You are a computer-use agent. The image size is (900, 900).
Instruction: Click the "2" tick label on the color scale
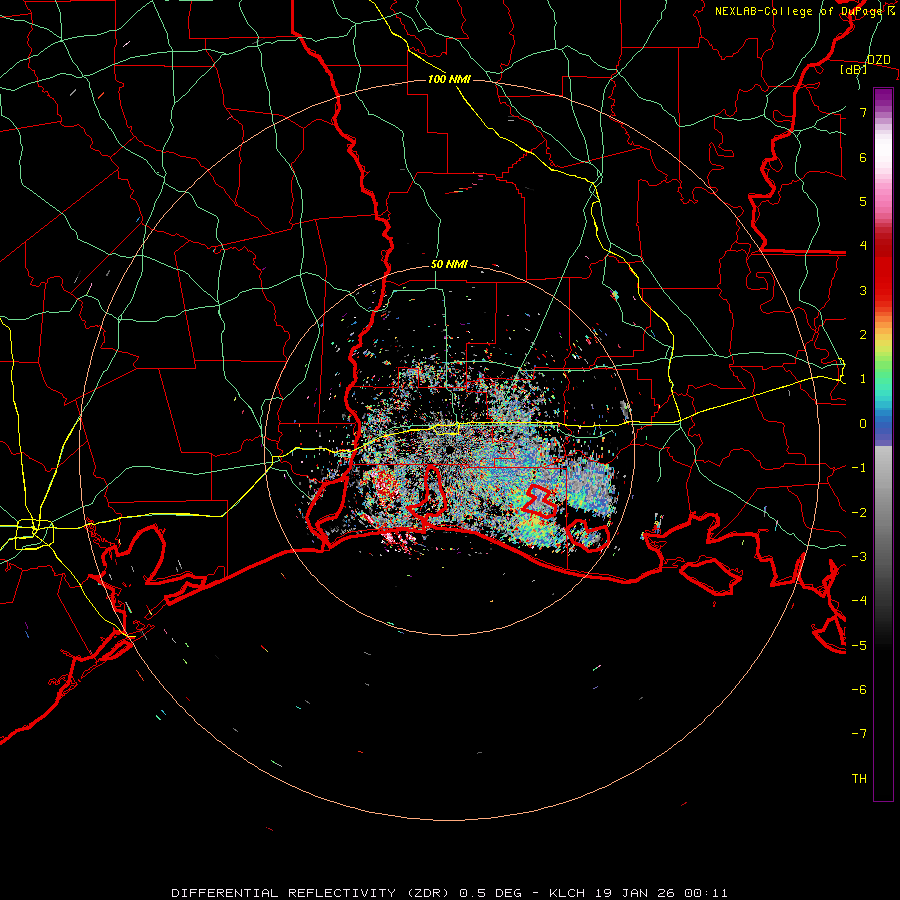pyautogui.click(x=863, y=335)
